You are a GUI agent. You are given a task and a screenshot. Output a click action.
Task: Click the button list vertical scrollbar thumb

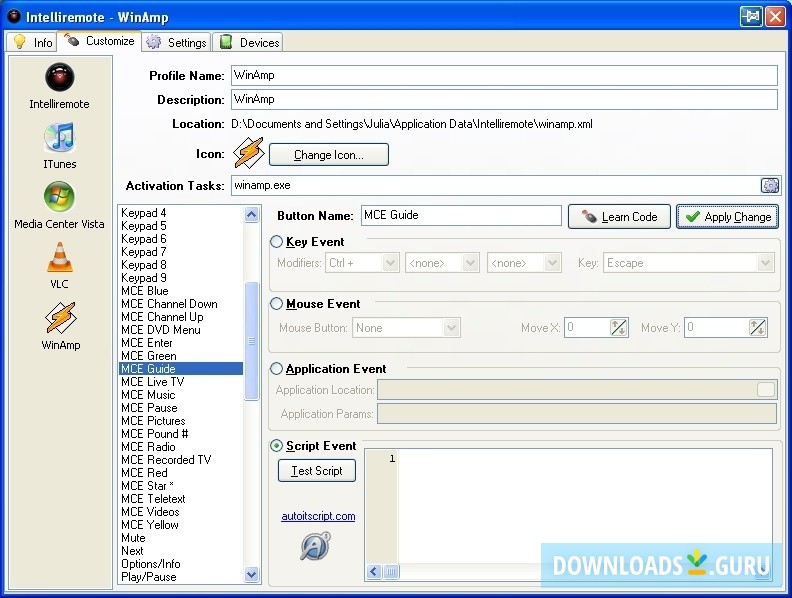coord(252,341)
